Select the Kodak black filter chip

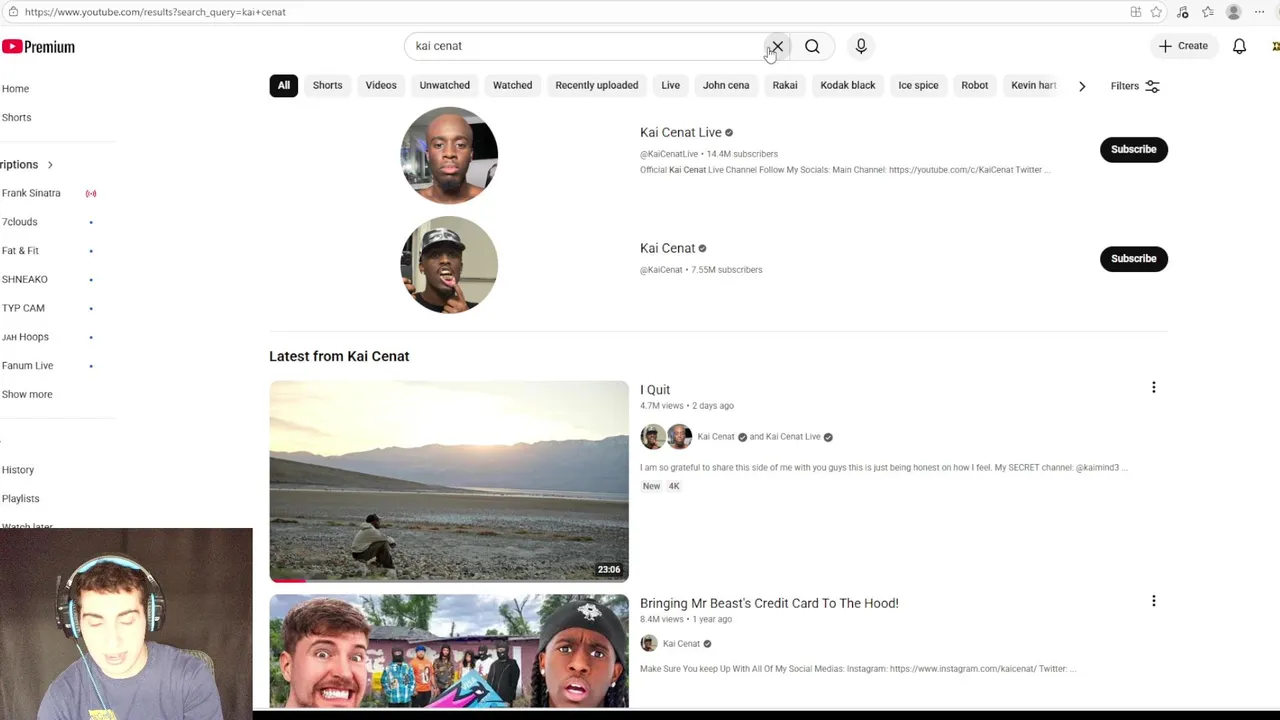pos(848,85)
